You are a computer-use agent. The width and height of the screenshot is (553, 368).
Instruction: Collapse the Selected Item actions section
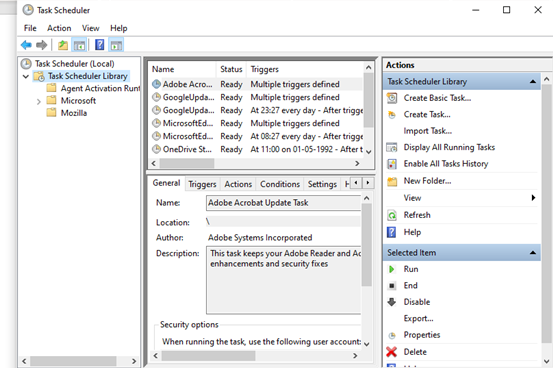533,253
